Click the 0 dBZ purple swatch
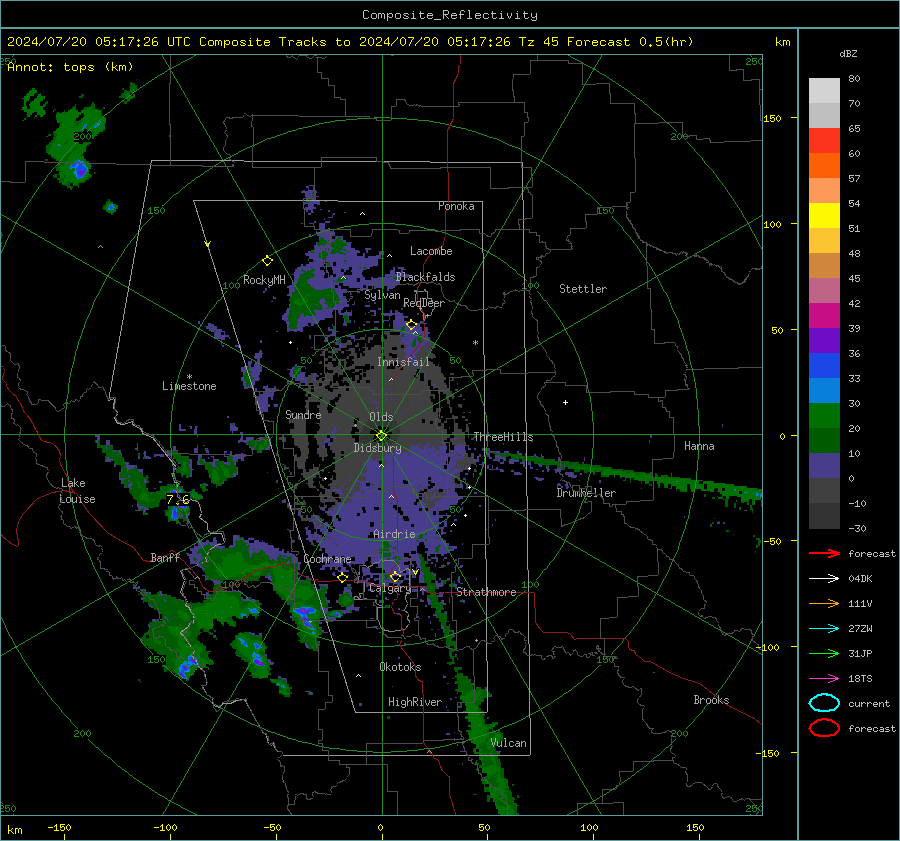 (824, 465)
